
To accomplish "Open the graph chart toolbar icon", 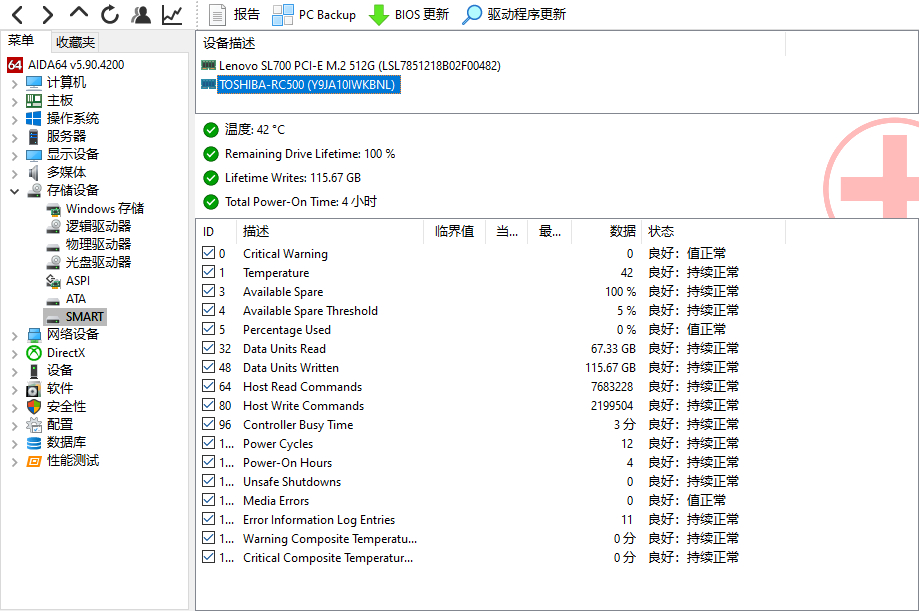I will click(x=172, y=15).
